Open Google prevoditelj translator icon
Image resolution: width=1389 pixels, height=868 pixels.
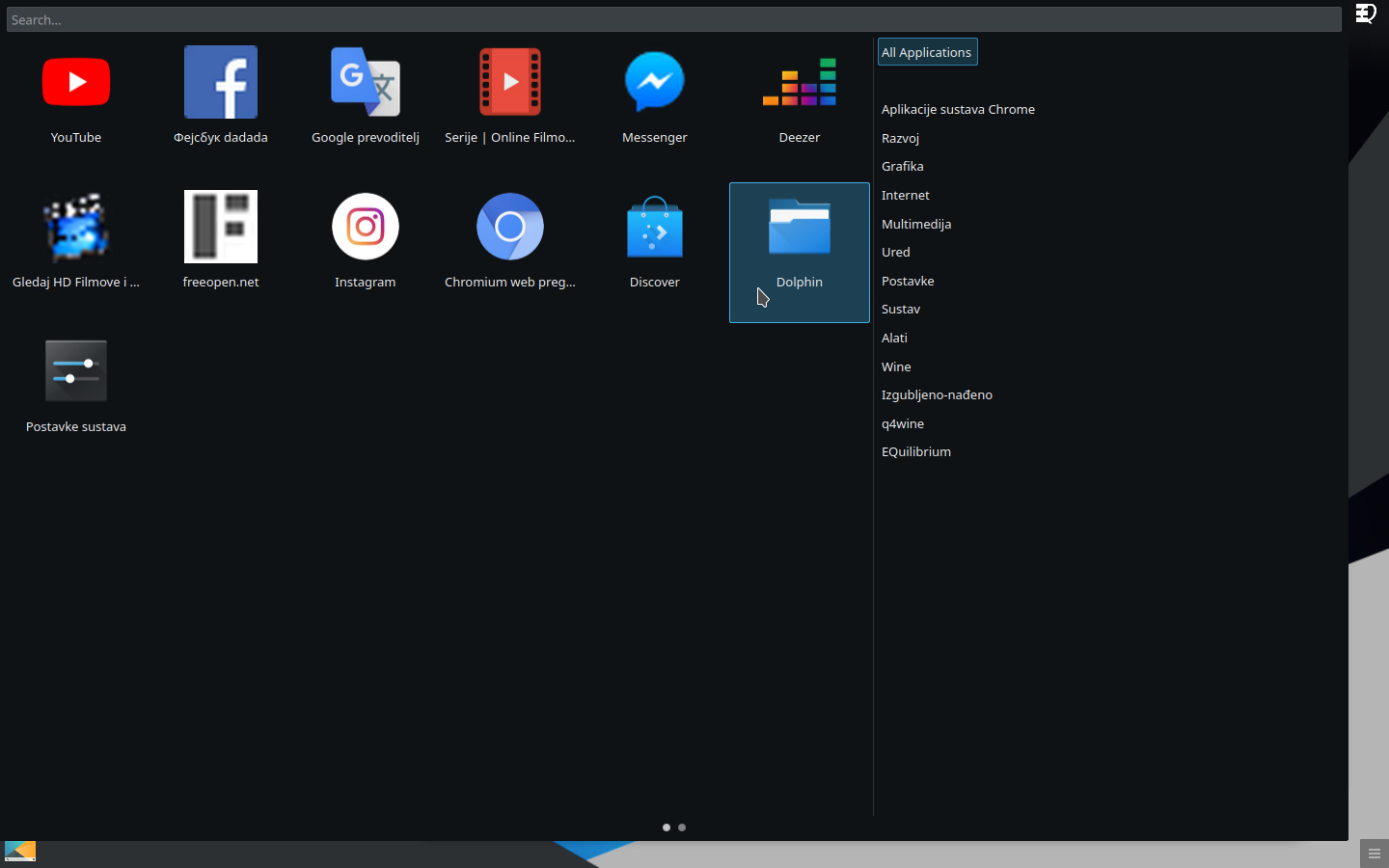(366, 82)
